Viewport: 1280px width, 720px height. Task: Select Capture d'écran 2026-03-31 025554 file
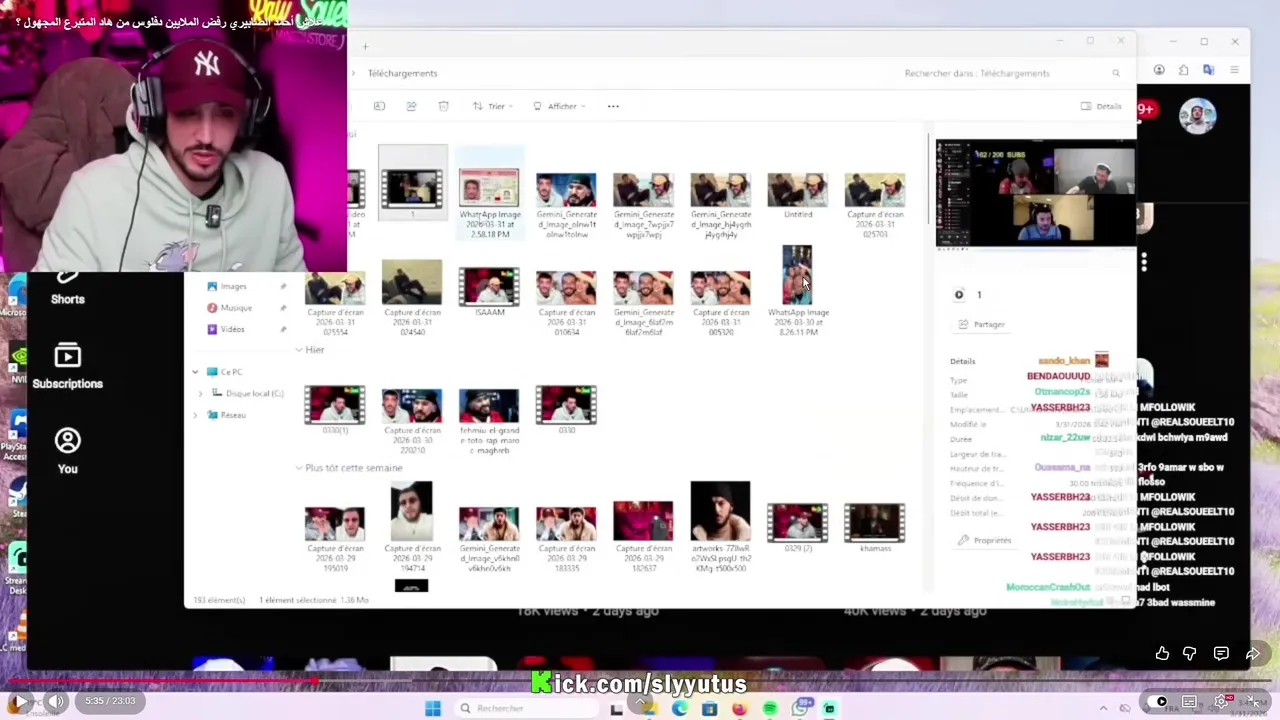click(x=335, y=302)
